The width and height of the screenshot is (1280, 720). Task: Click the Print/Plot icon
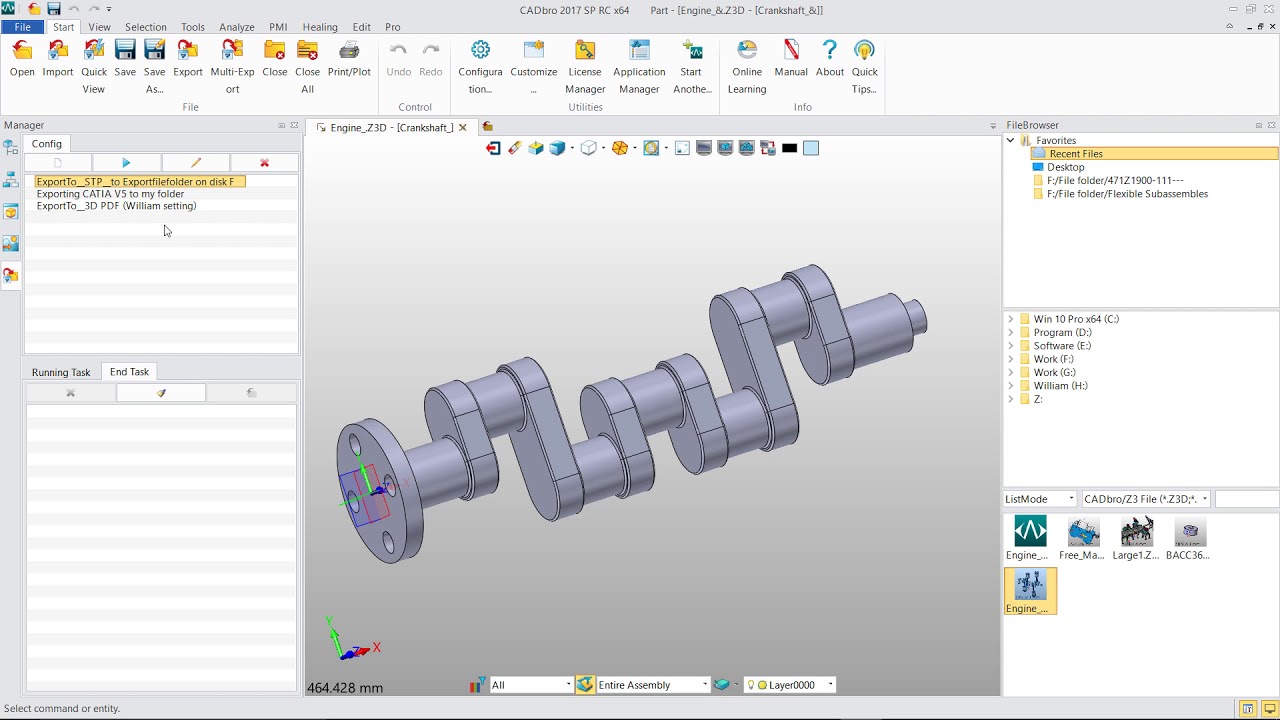tap(349, 52)
